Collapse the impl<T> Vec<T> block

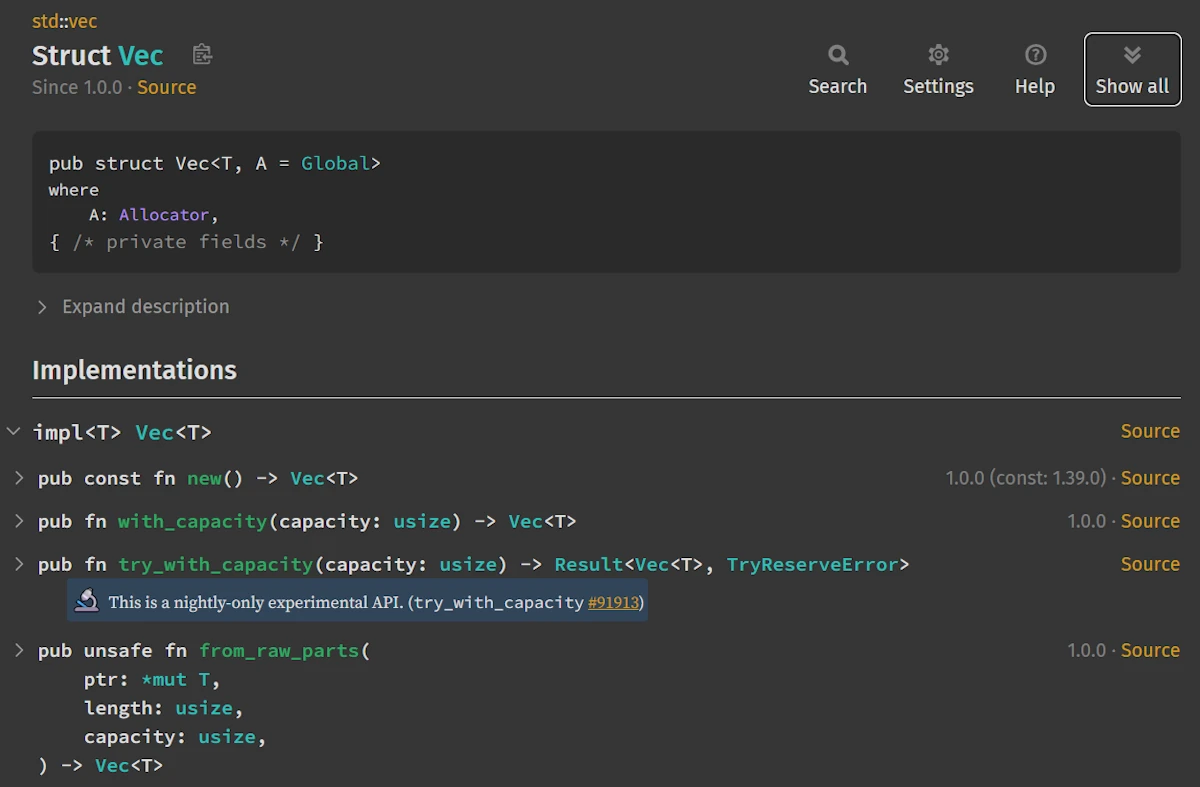pos(13,432)
